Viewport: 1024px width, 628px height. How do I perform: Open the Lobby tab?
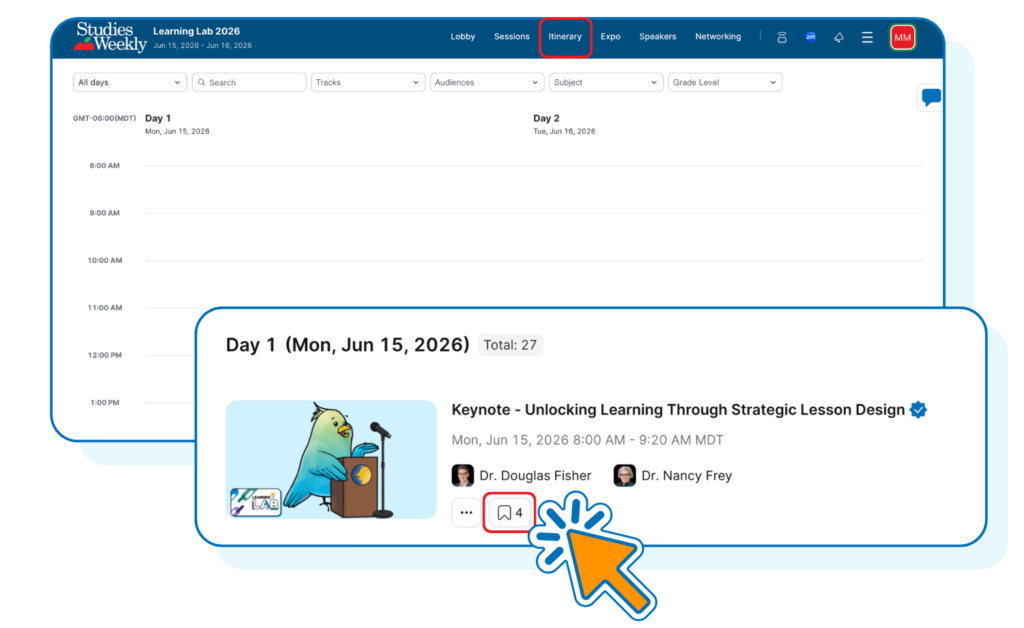click(462, 37)
